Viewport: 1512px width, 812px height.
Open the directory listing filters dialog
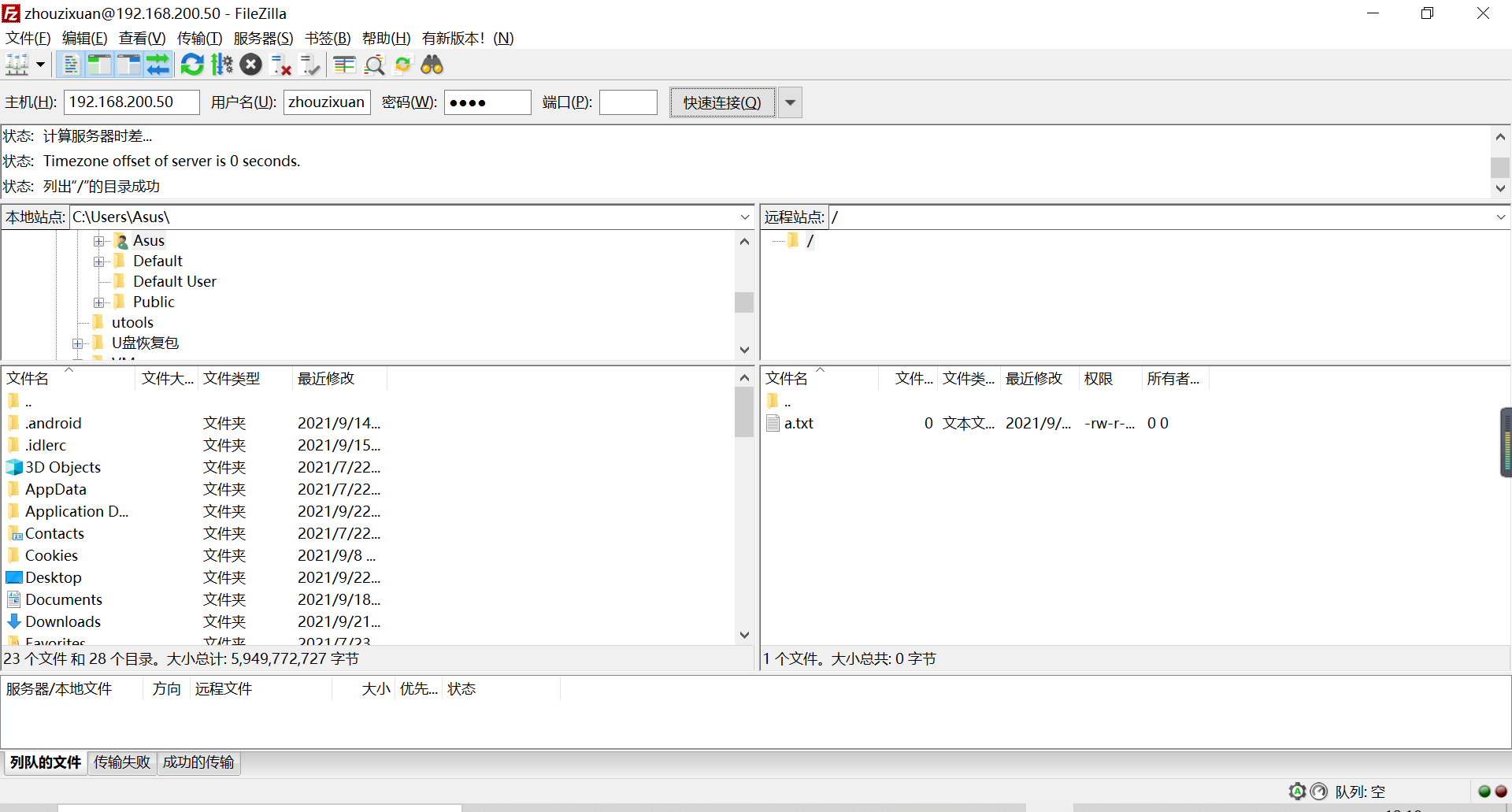(x=345, y=65)
